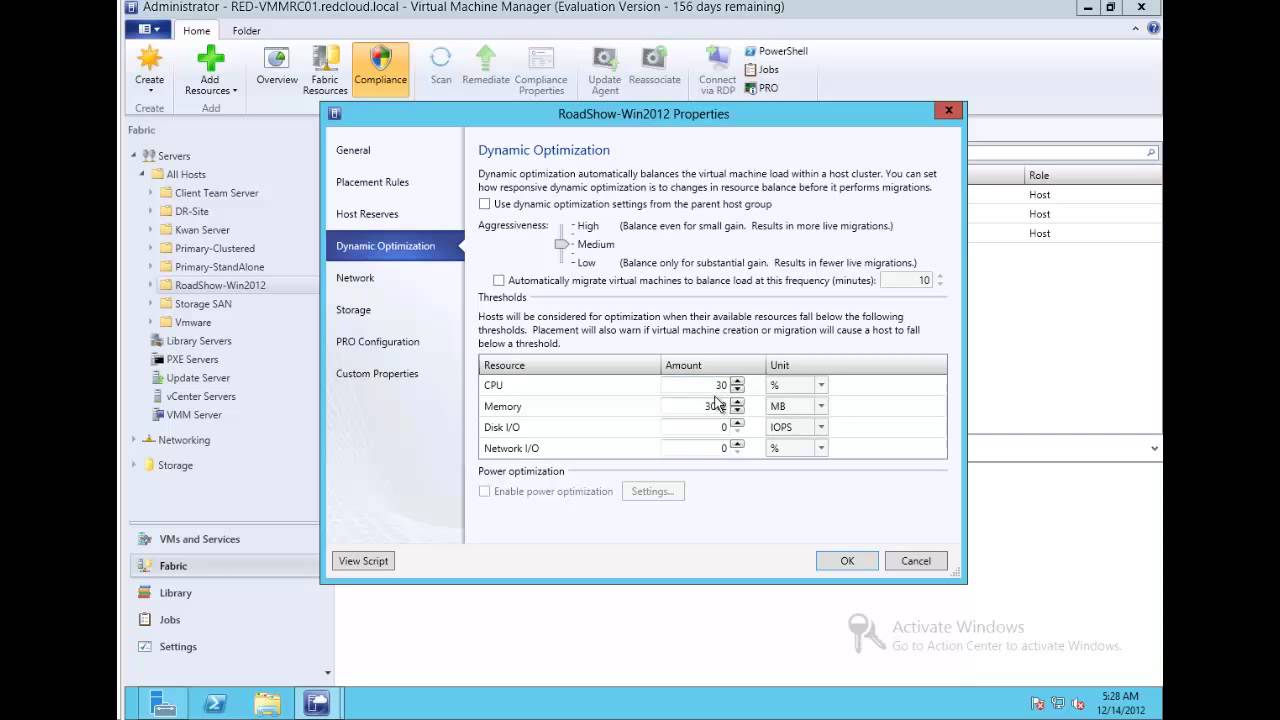The image size is (1280, 720).
Task: Select Update Server tree item
Action: tap(198, 378)
